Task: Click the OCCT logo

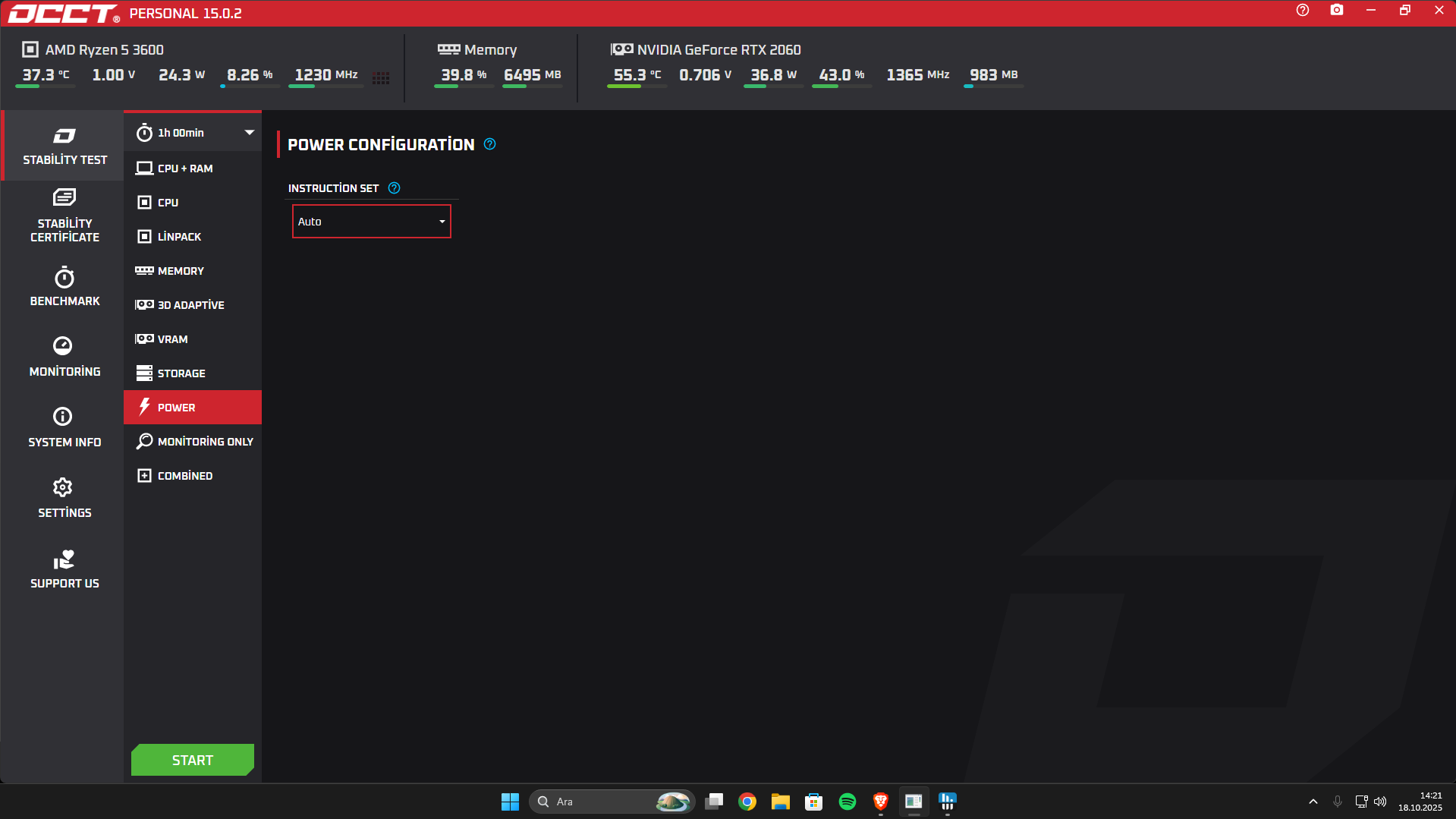Action: coord(64,14)
